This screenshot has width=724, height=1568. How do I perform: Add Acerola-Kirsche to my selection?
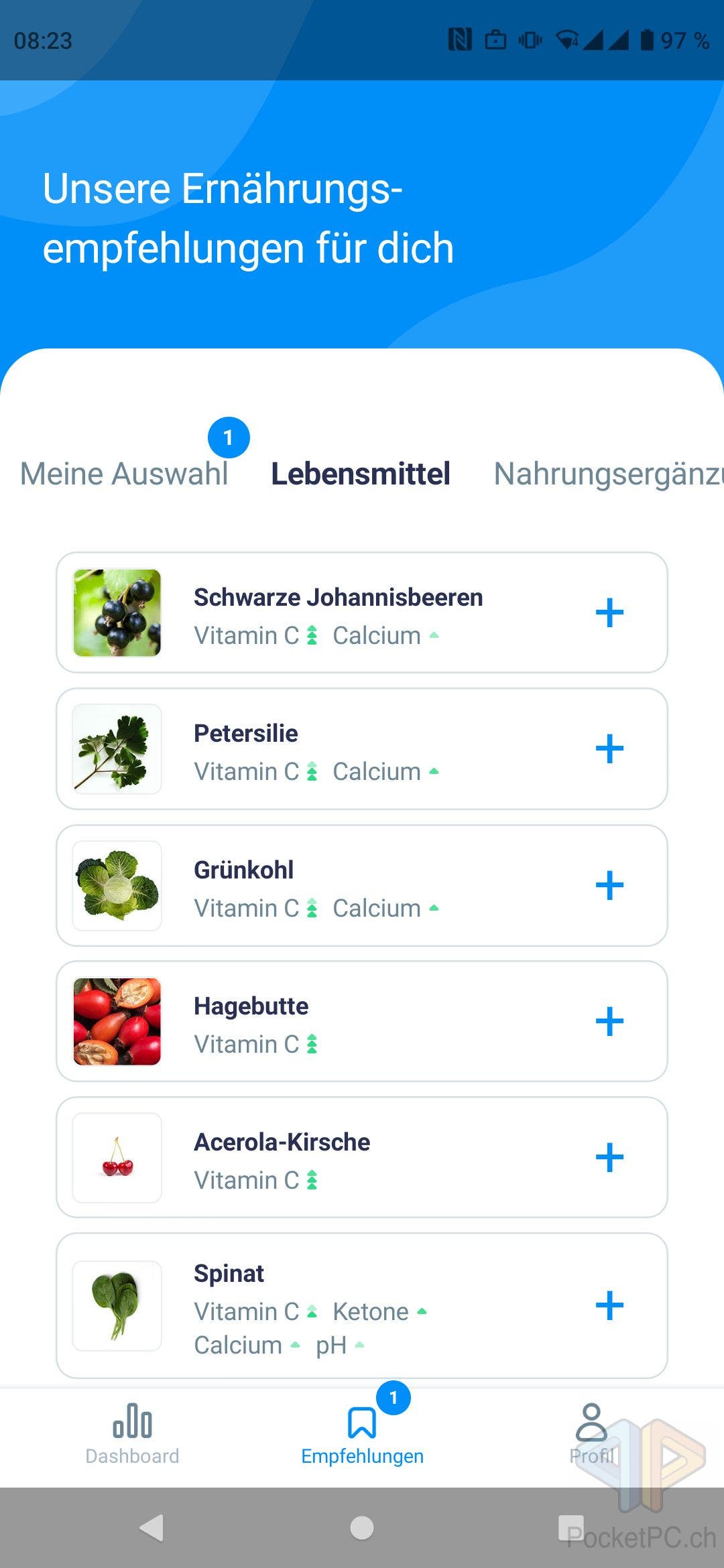[609, 1157]
